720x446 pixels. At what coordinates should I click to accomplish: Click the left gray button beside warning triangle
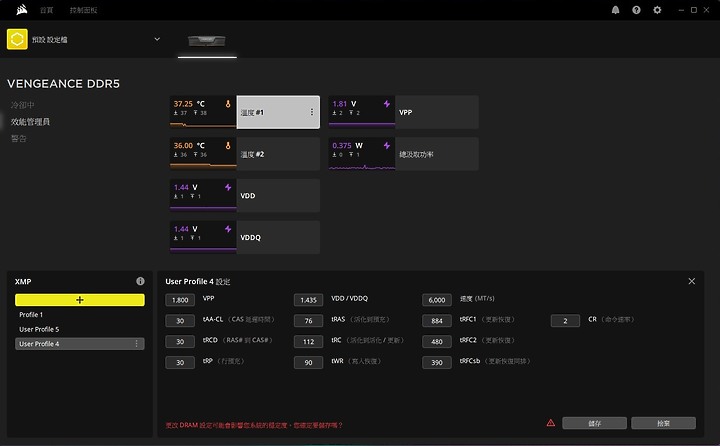click(x=594, y=423)
